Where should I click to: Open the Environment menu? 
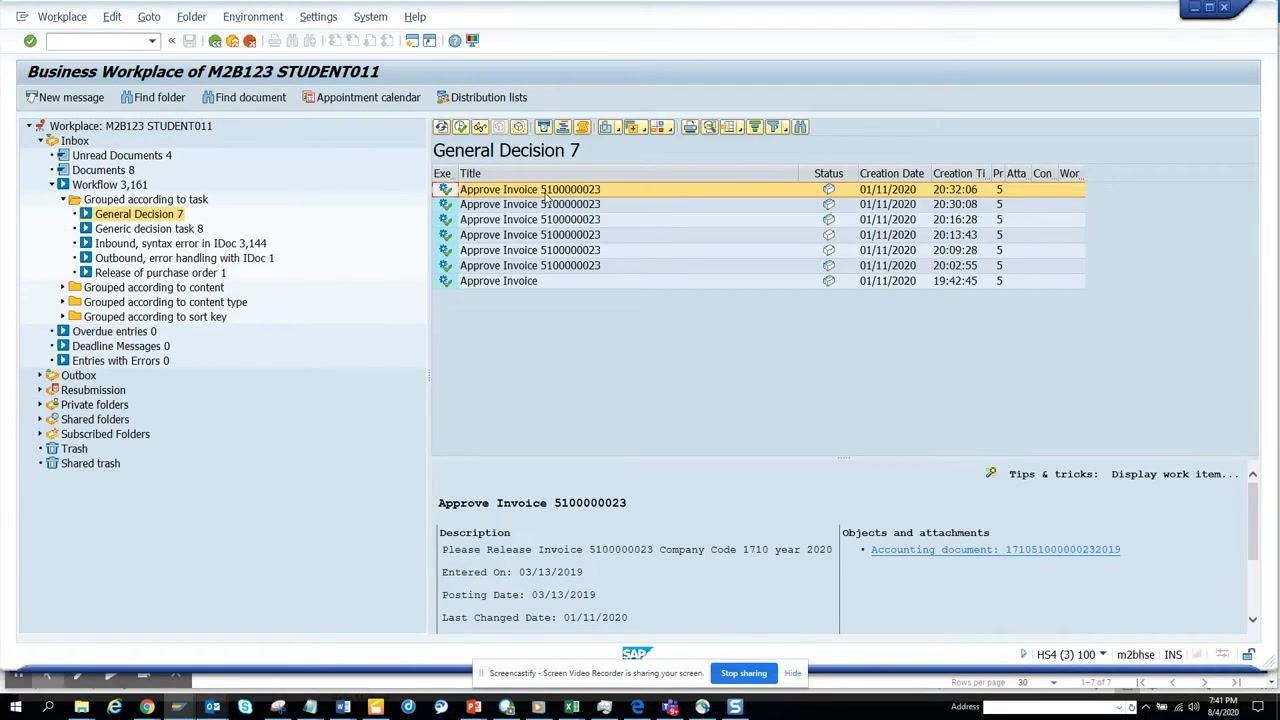click(x=253, y=17)
